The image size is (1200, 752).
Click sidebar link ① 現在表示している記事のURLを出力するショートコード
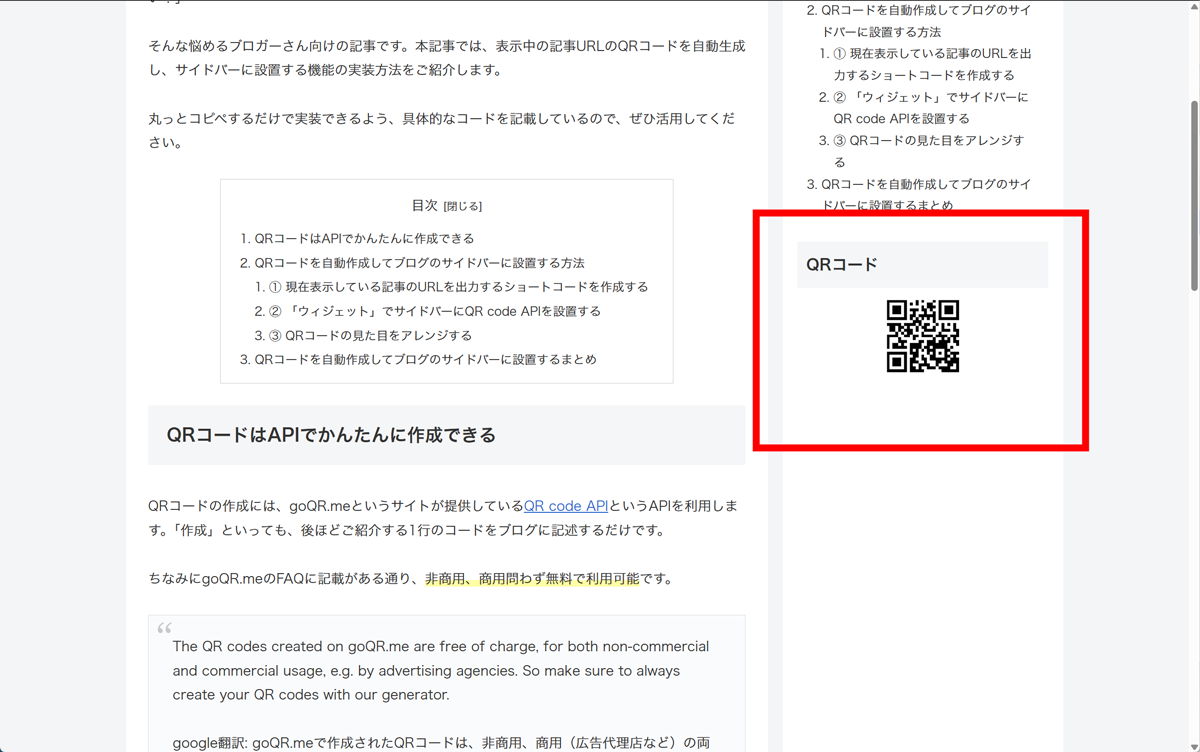pos(932,64)
